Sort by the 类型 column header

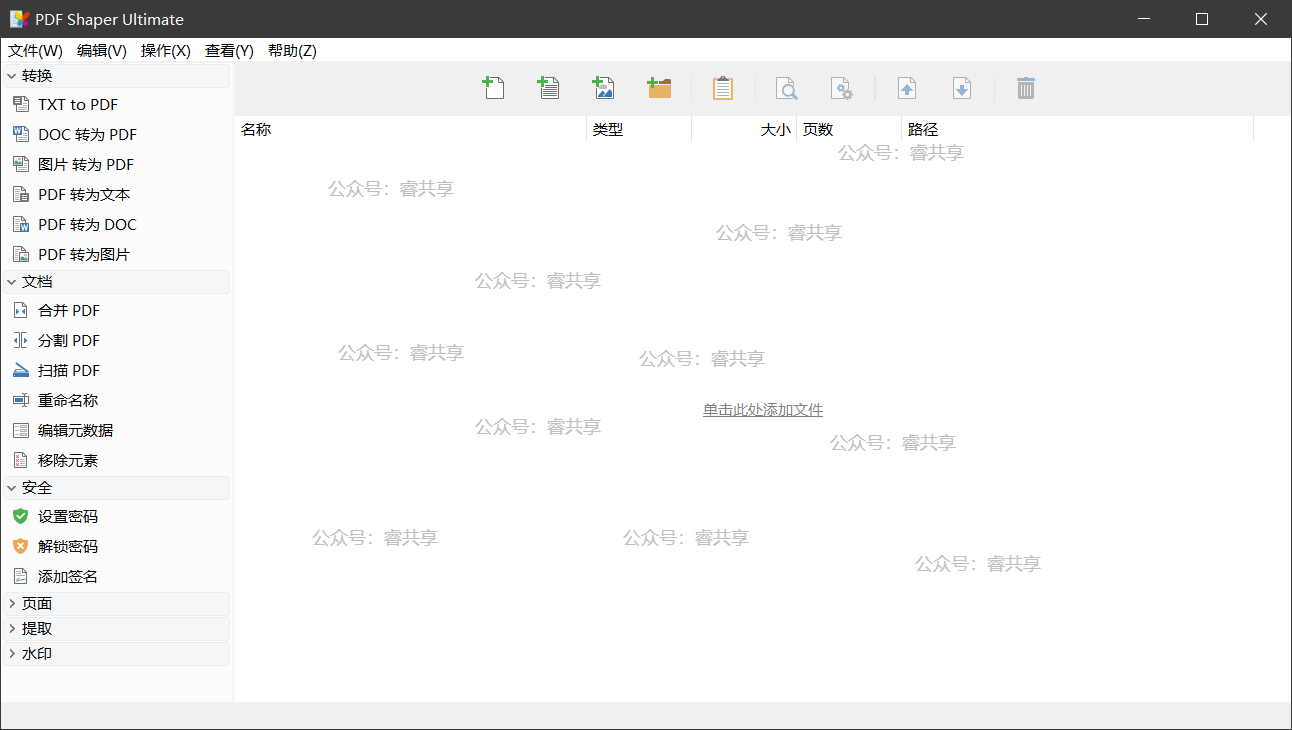[639, 130]
